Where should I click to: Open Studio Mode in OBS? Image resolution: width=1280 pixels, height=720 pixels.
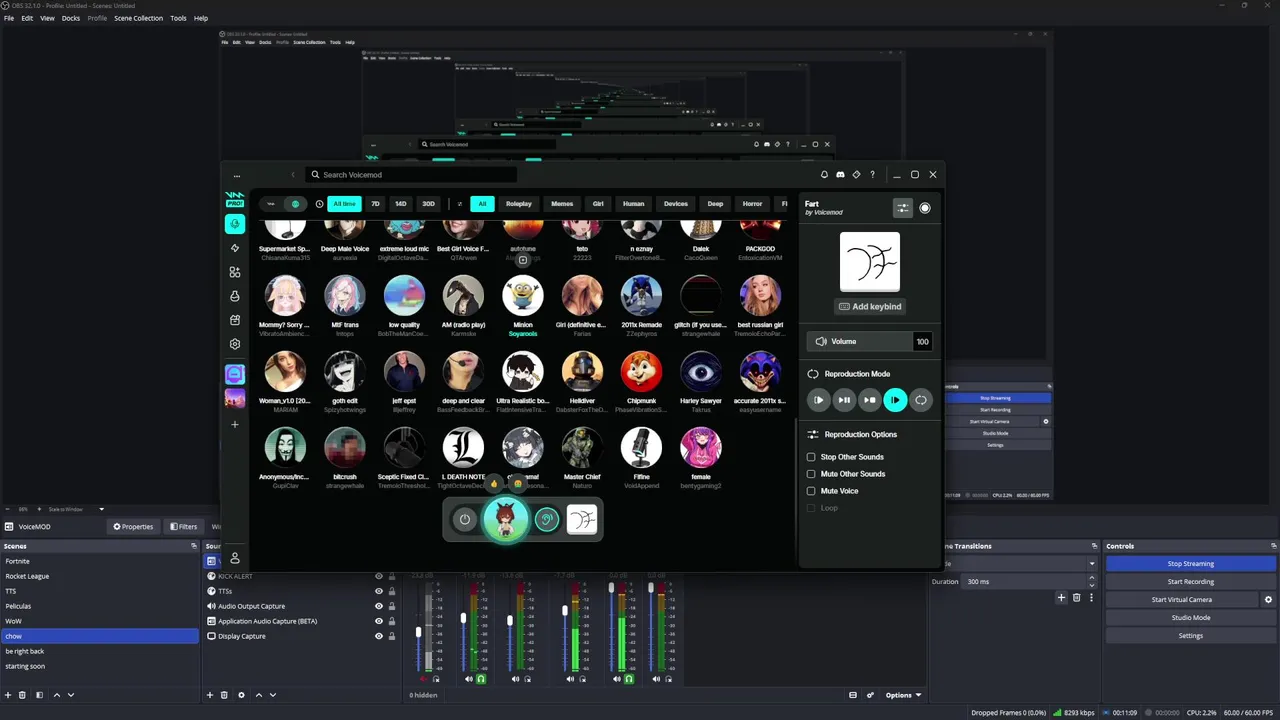click(1190, 618)
